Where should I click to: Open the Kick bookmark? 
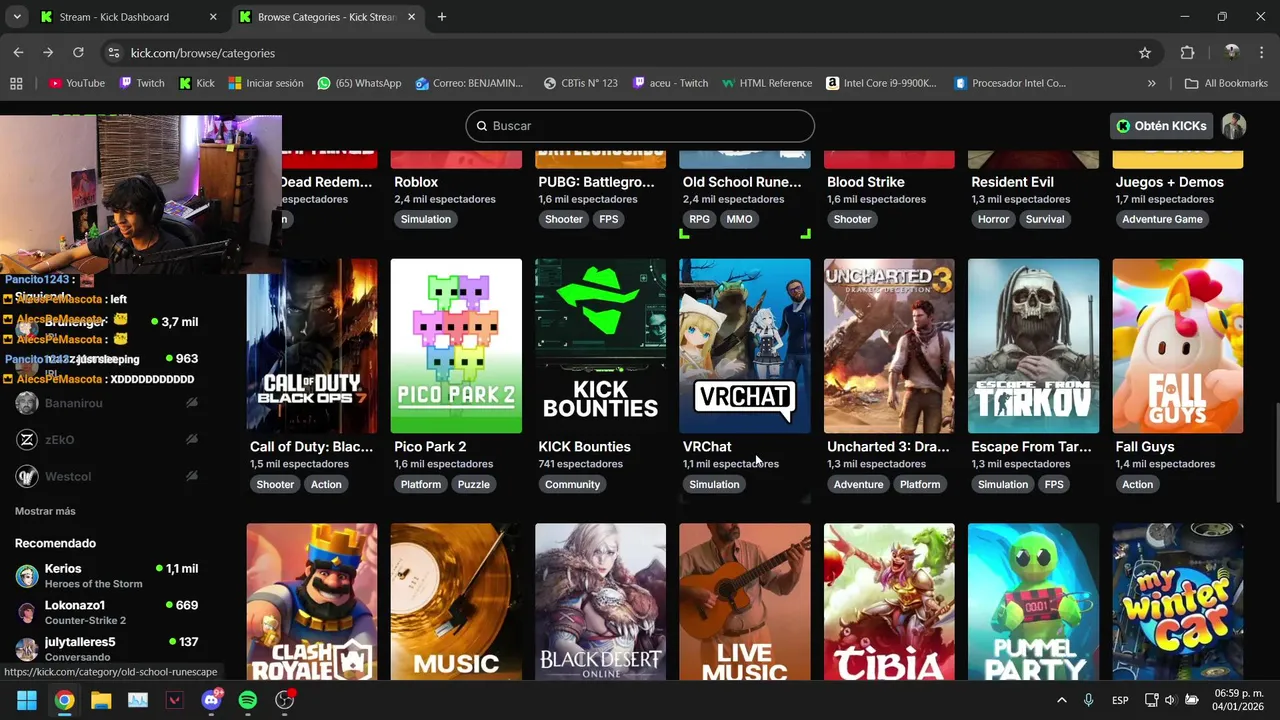tap(196, 83)
